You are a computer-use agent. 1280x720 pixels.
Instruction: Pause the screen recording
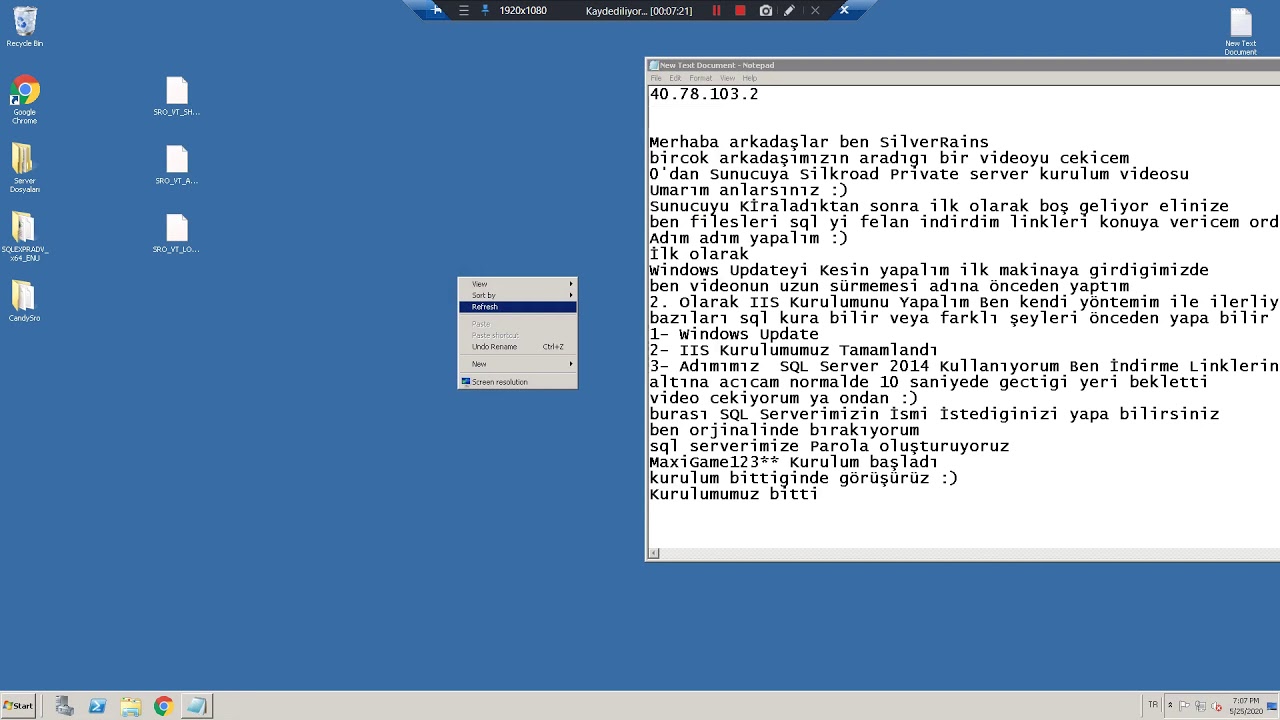click(716, 10)
